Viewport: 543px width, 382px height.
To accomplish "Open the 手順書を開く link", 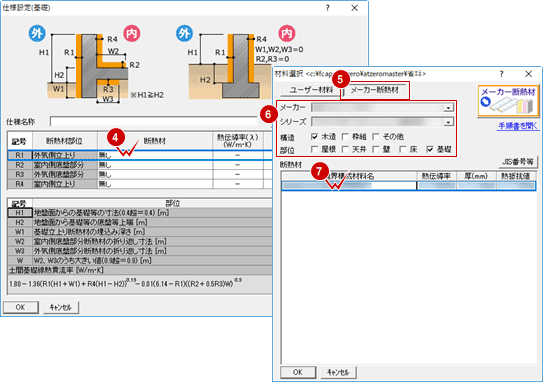I will tap(518, 126).
